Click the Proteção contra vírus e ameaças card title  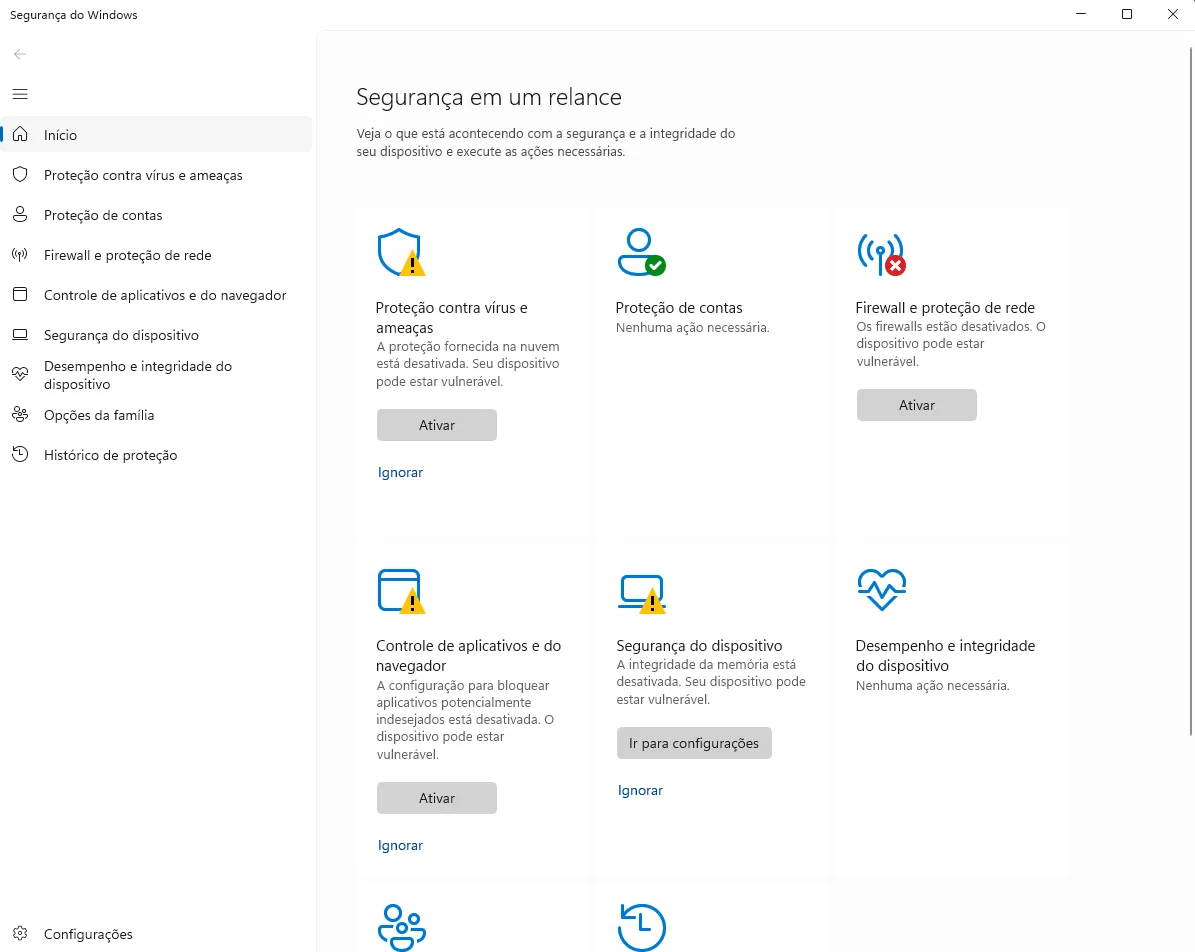point(451,318)
